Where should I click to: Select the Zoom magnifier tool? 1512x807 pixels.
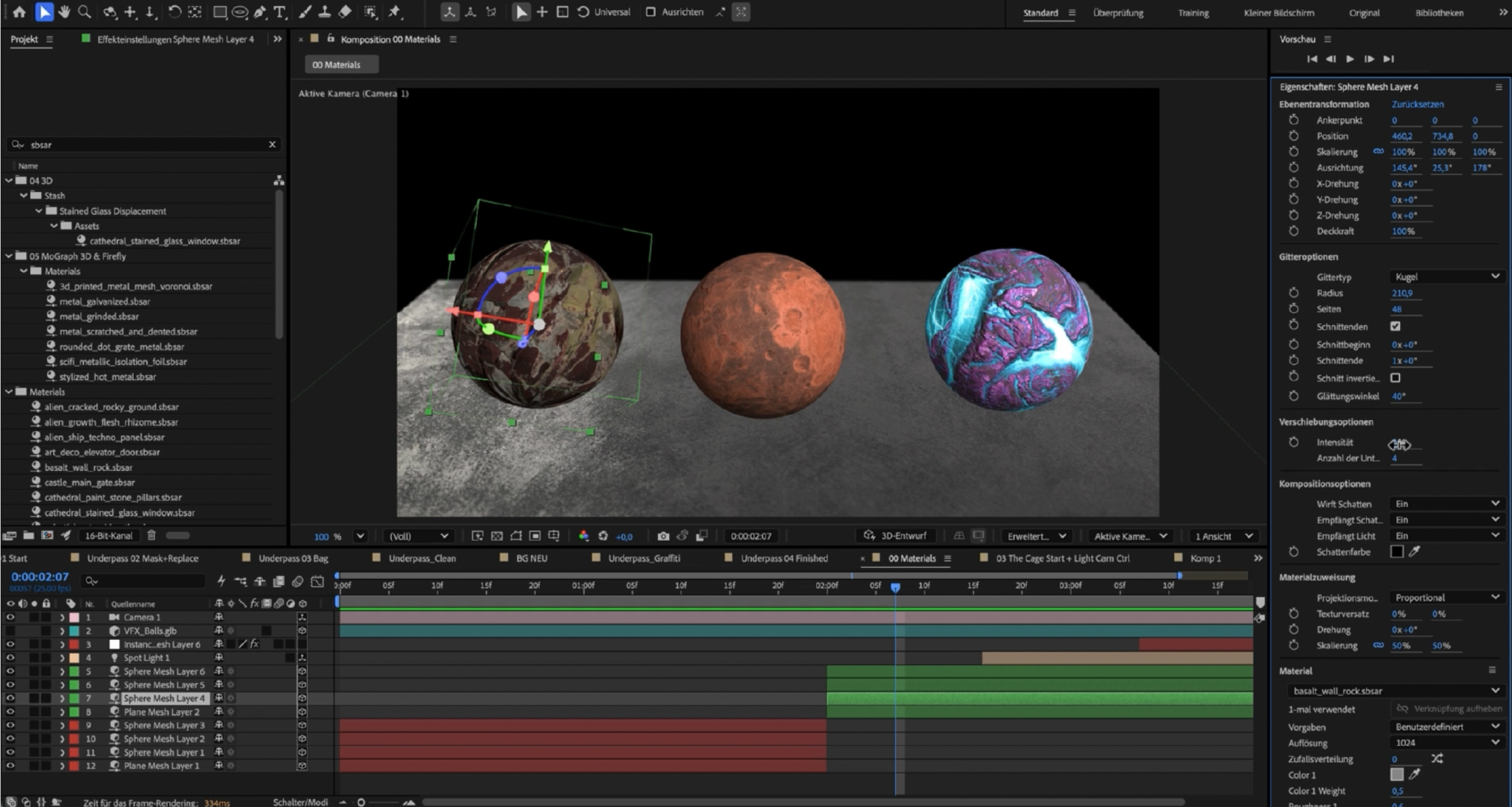pyautogui.click(x=85, y=12)
